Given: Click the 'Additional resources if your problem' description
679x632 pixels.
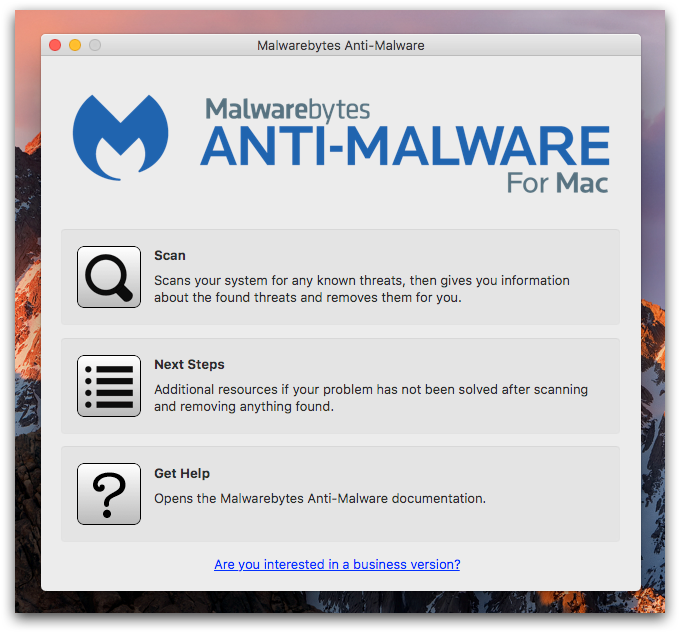Looking at the screenshot, I should (x=371, y=398).
